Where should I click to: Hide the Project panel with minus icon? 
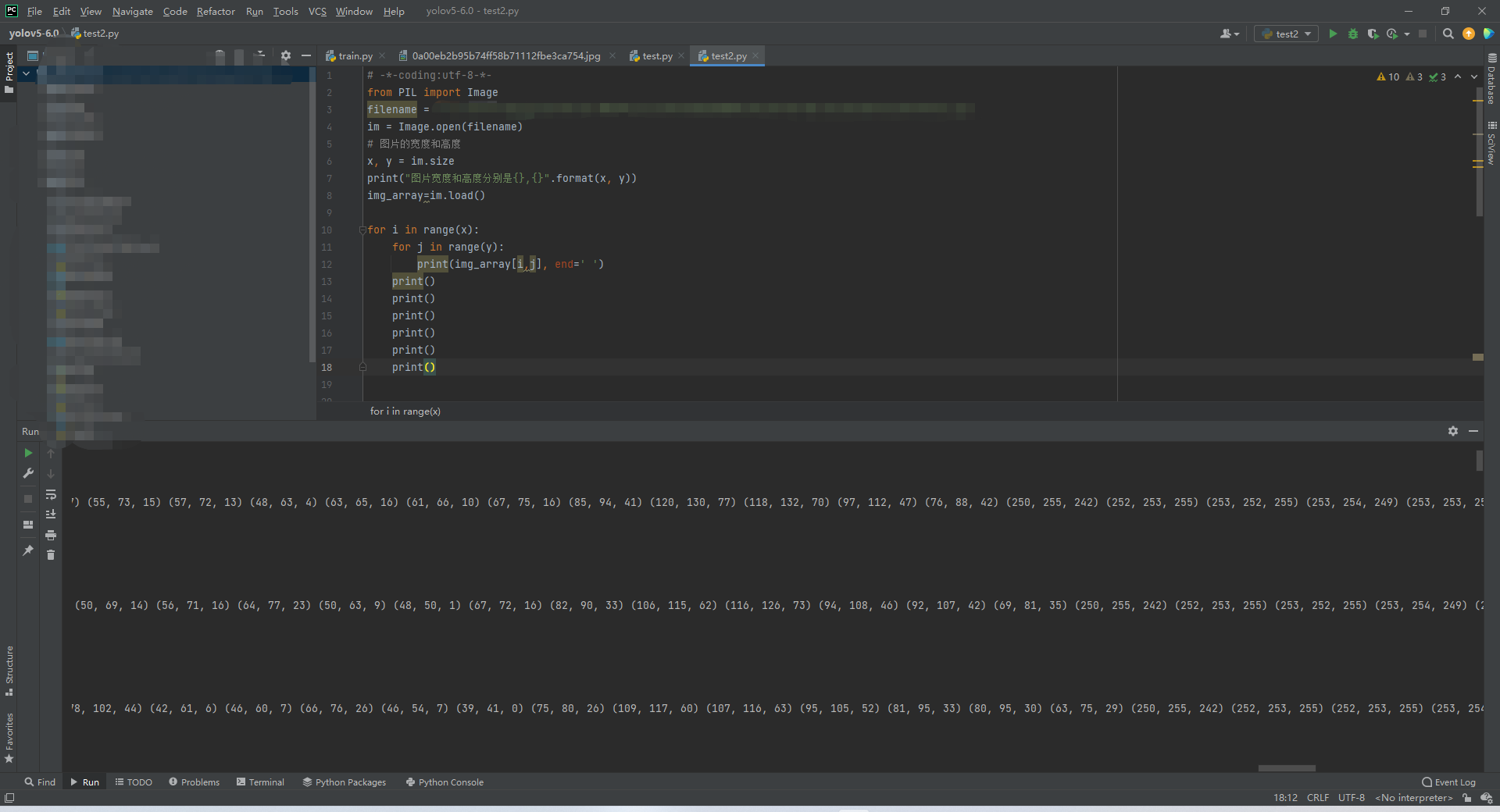[x=306, y=55]
